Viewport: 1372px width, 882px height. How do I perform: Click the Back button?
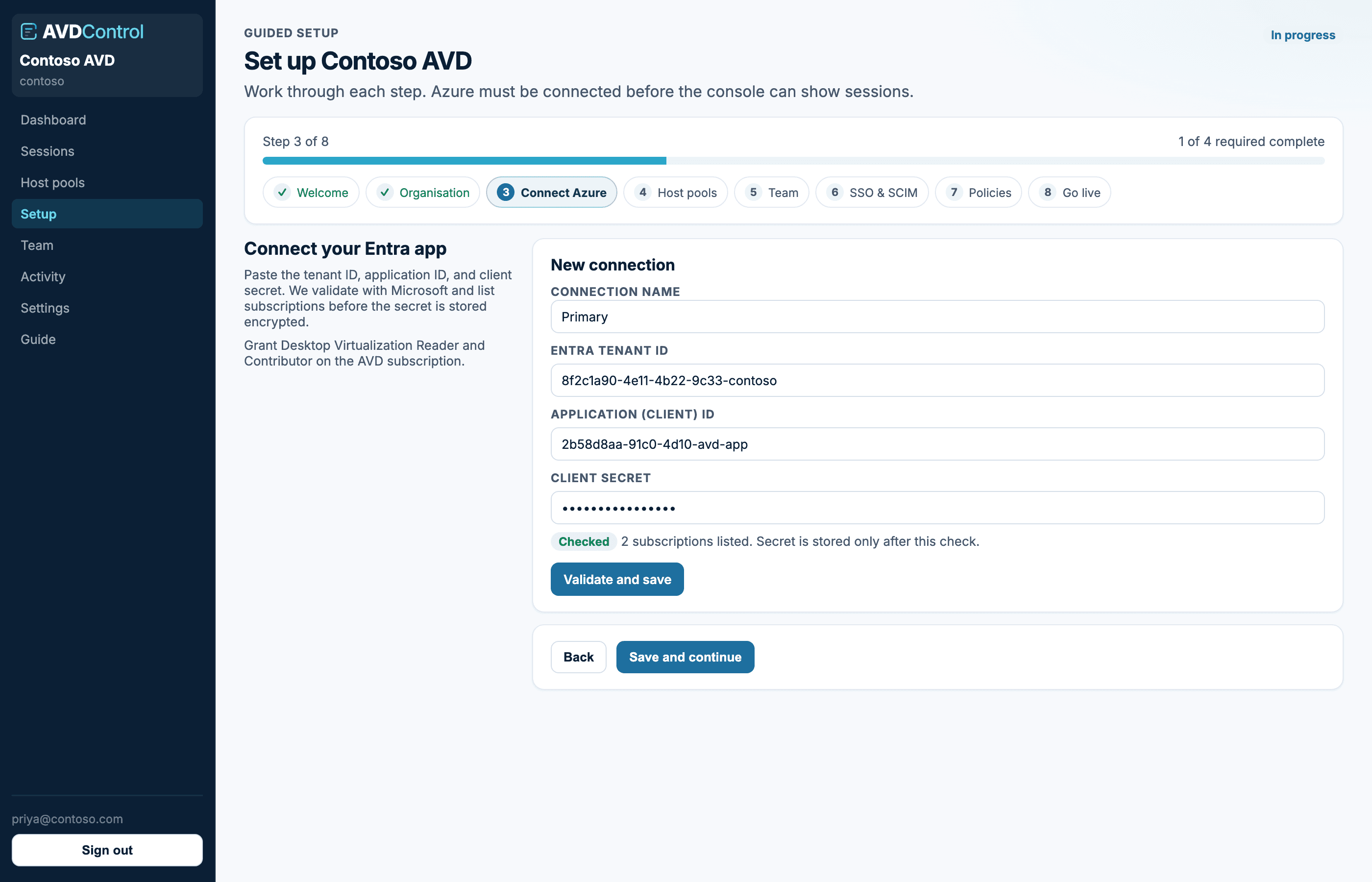point(578,657)
